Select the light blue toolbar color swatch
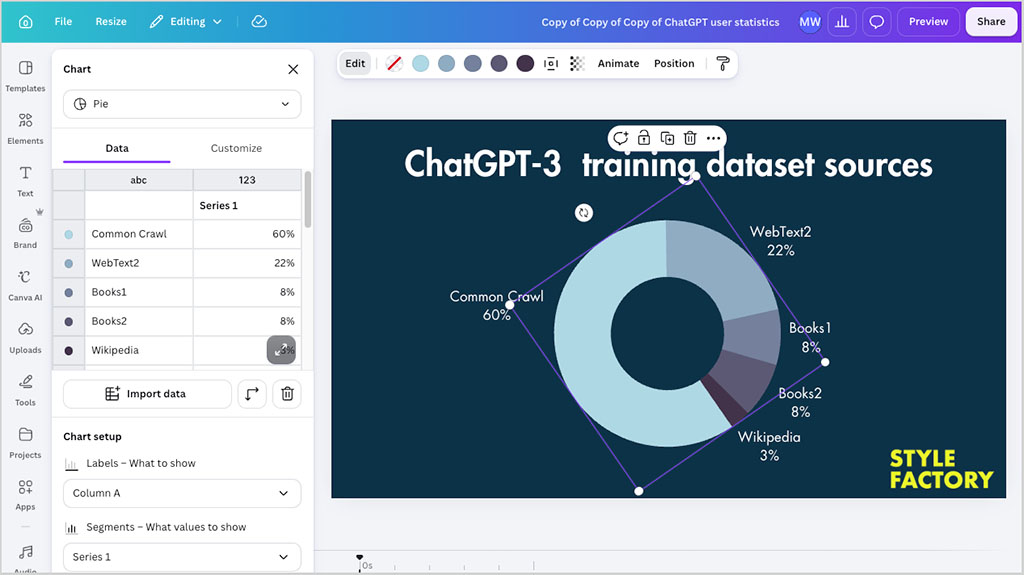This screenshot has height=575, width=1024. tap(421, 63)
